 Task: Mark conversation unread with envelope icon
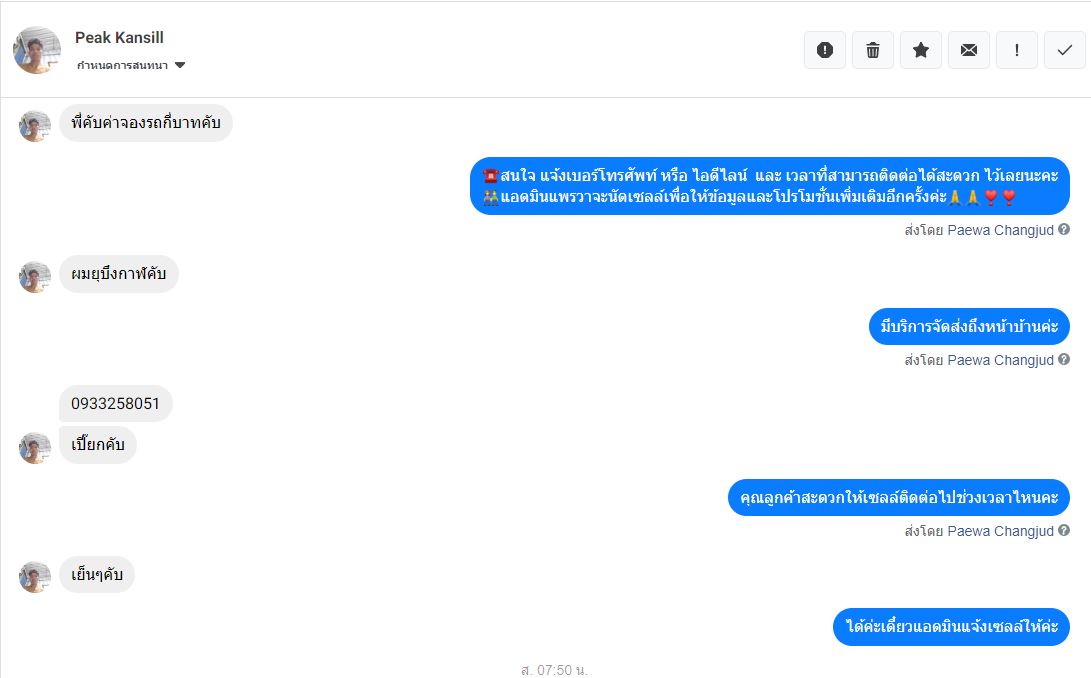pos(969,50)
